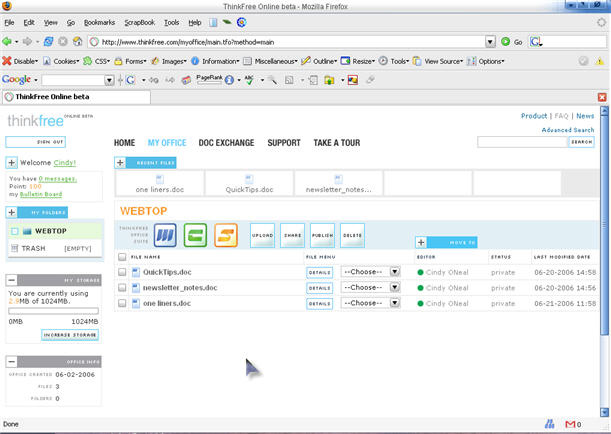This screenshot has width=611, height=434.
Task: Open the TAKE A TOUR tab
Action: [337, 143]
